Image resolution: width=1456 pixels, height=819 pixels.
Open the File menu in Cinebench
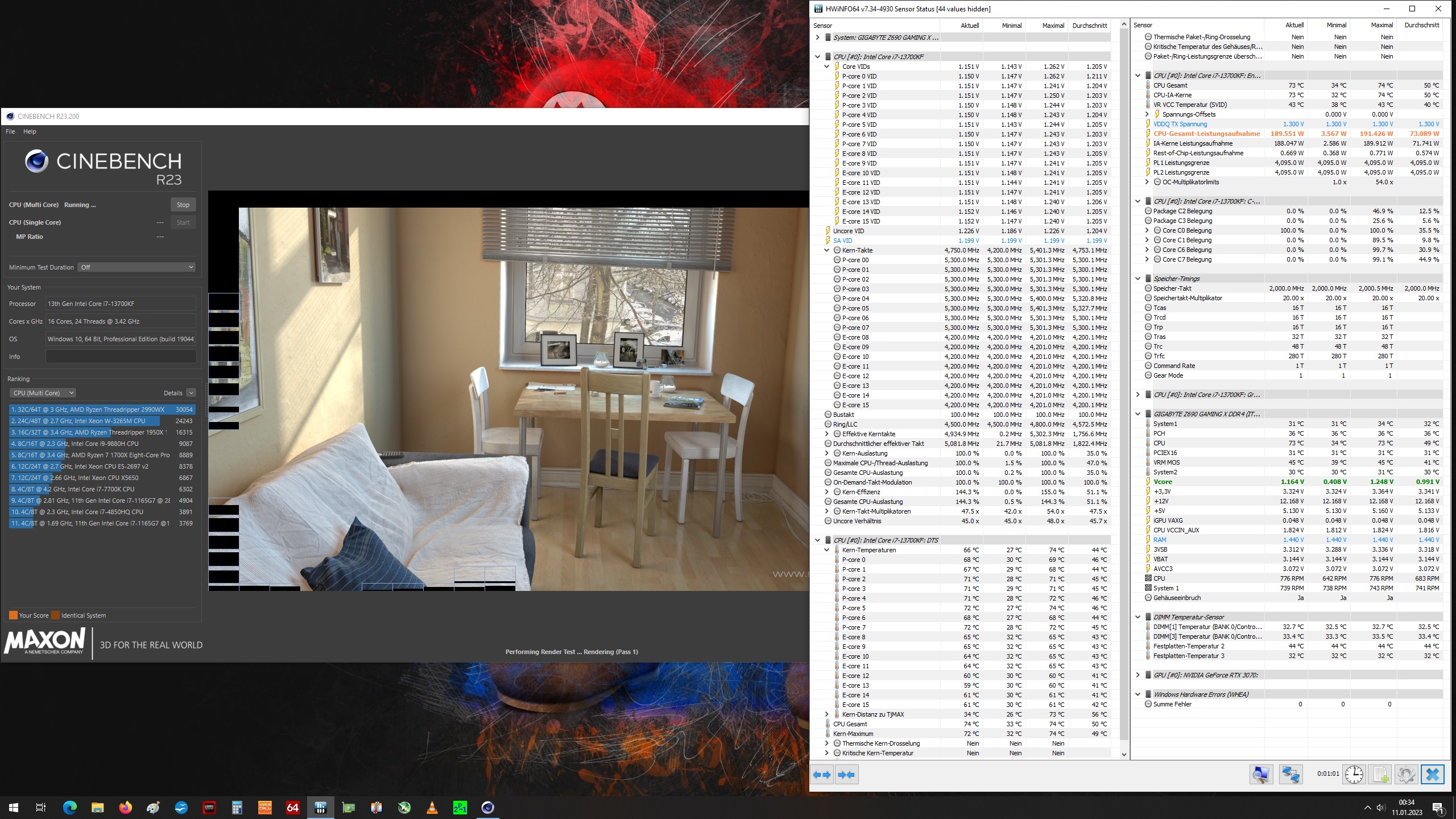tap(10, 131)
